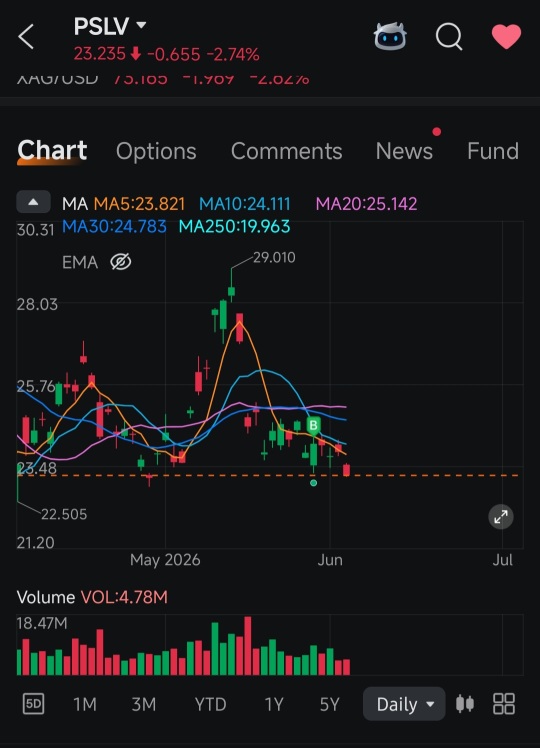Open the Comments tab
The height and width of the screenshot is (748, 540).
(x=286, y=151)
